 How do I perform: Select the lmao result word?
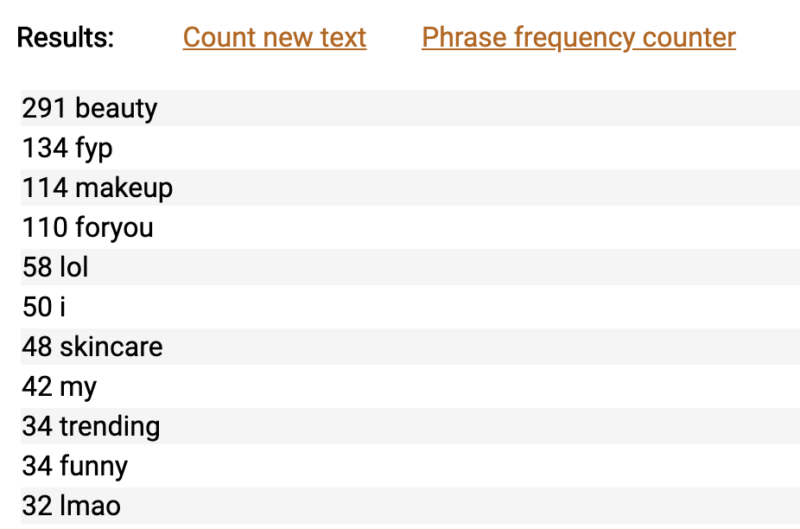coord(90,506)
